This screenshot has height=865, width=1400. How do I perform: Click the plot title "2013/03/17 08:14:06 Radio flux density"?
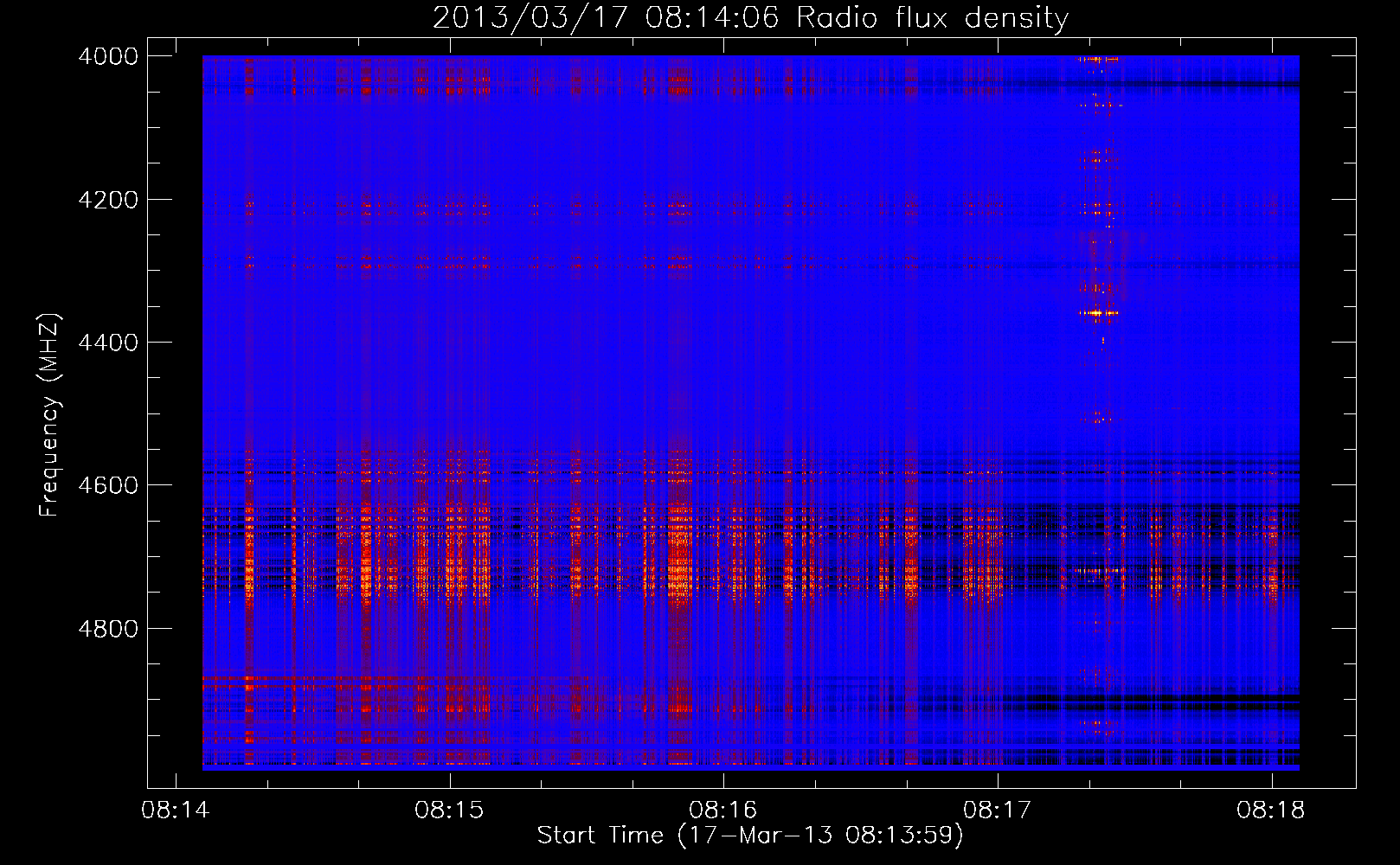750,17
